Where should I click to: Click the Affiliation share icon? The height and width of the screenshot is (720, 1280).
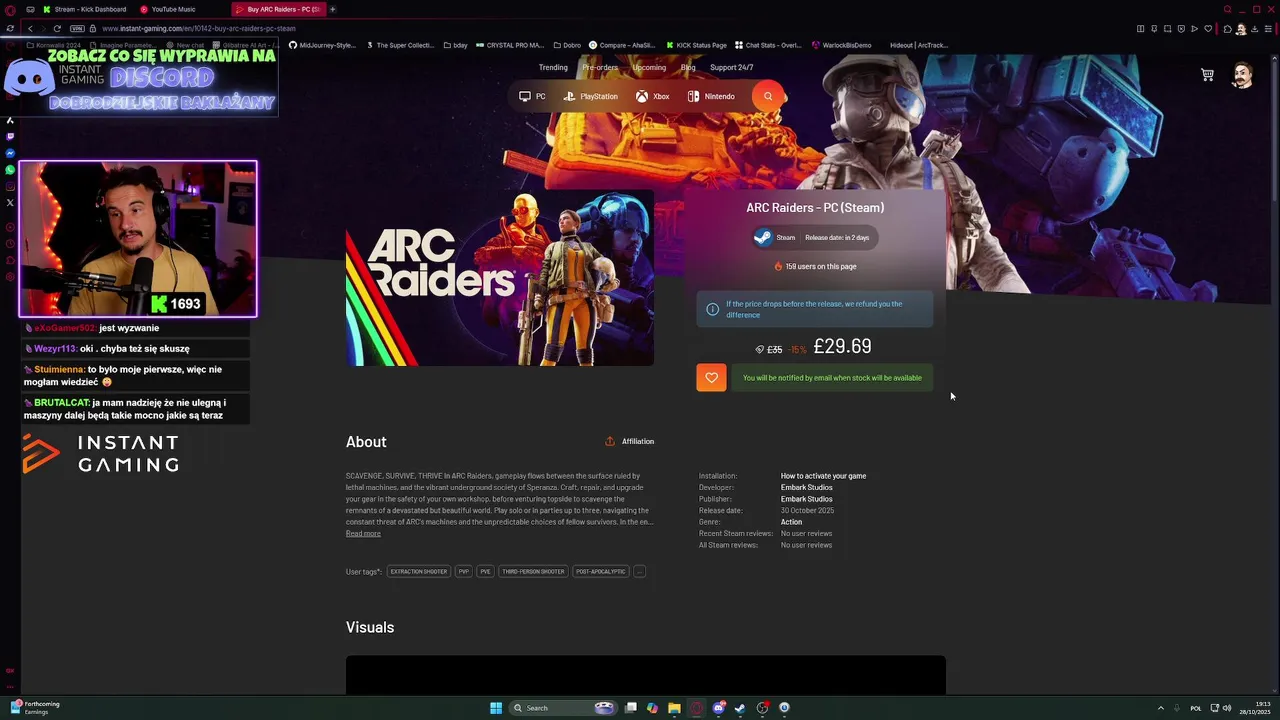(x=610, y=441)
